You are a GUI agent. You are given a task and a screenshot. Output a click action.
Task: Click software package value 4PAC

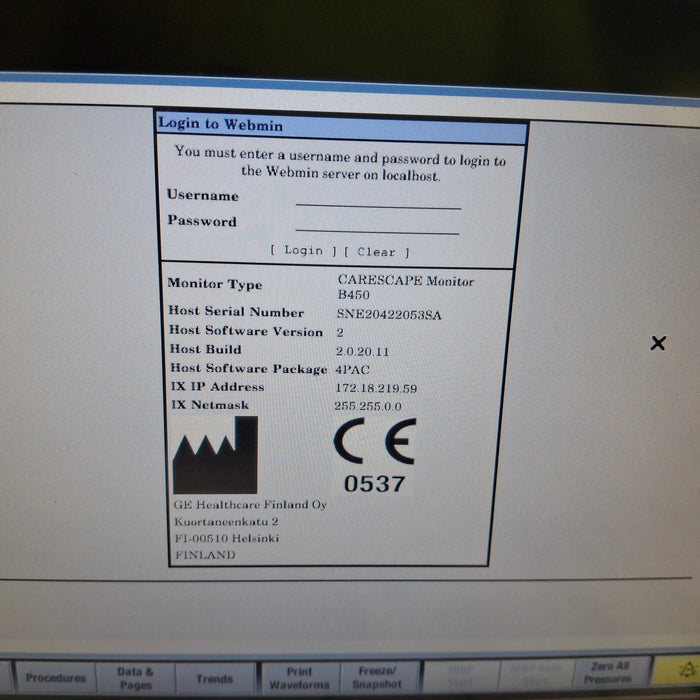352,370
